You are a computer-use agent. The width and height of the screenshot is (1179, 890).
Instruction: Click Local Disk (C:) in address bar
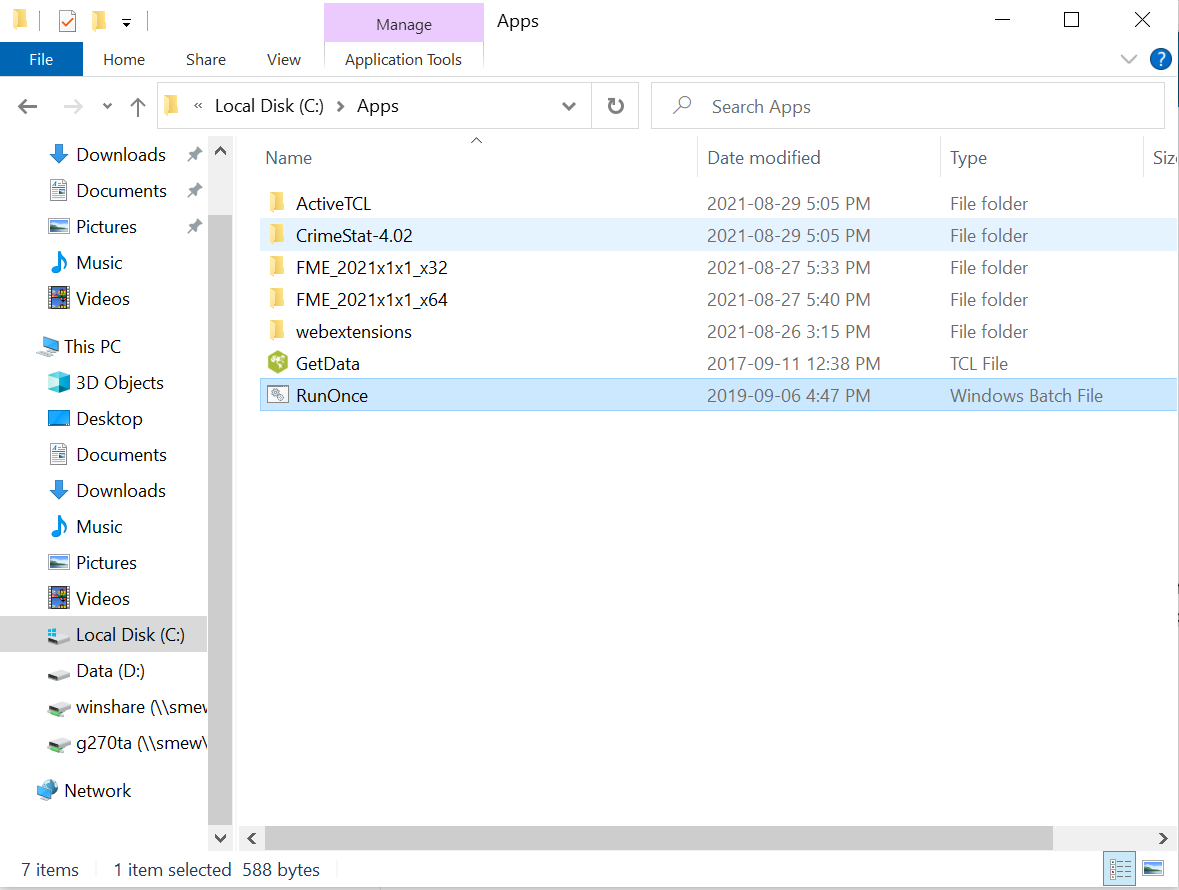(x=269, y=106)
